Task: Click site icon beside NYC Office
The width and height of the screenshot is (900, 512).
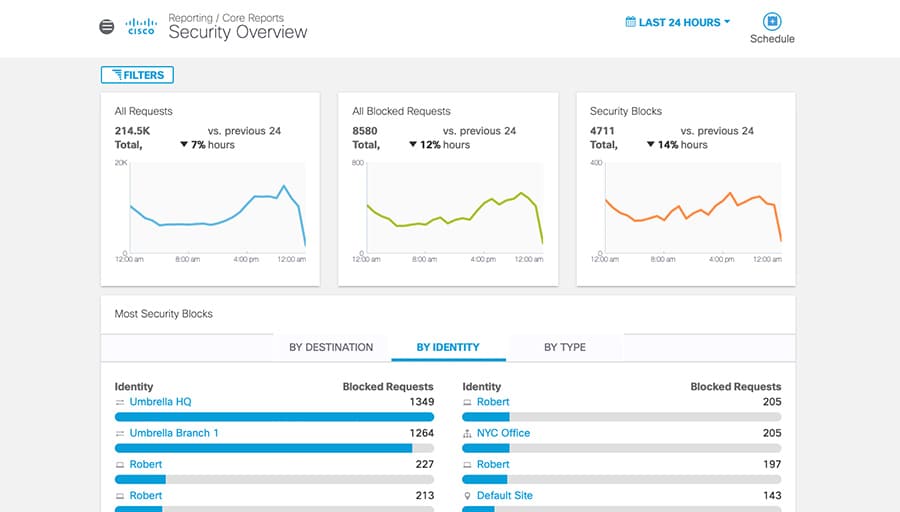Action: tap(467, 433)
